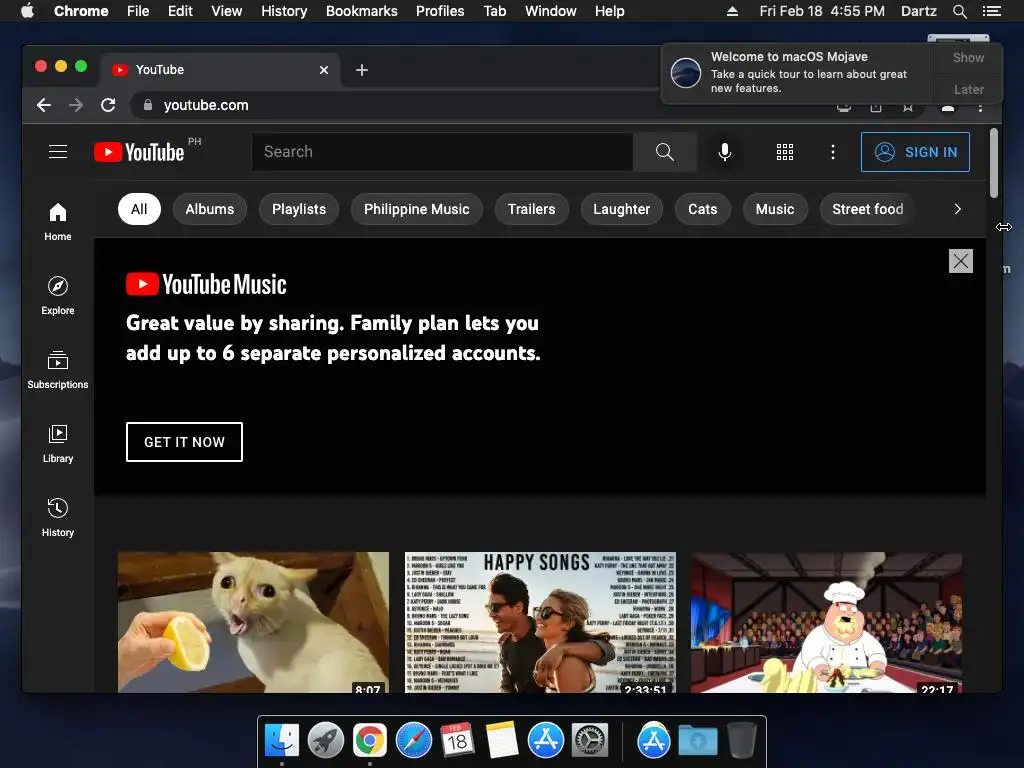The width and height of the screenshot is (1024, 768).
Task: Select the Music filter chip
Action: (x=775, y=209)
